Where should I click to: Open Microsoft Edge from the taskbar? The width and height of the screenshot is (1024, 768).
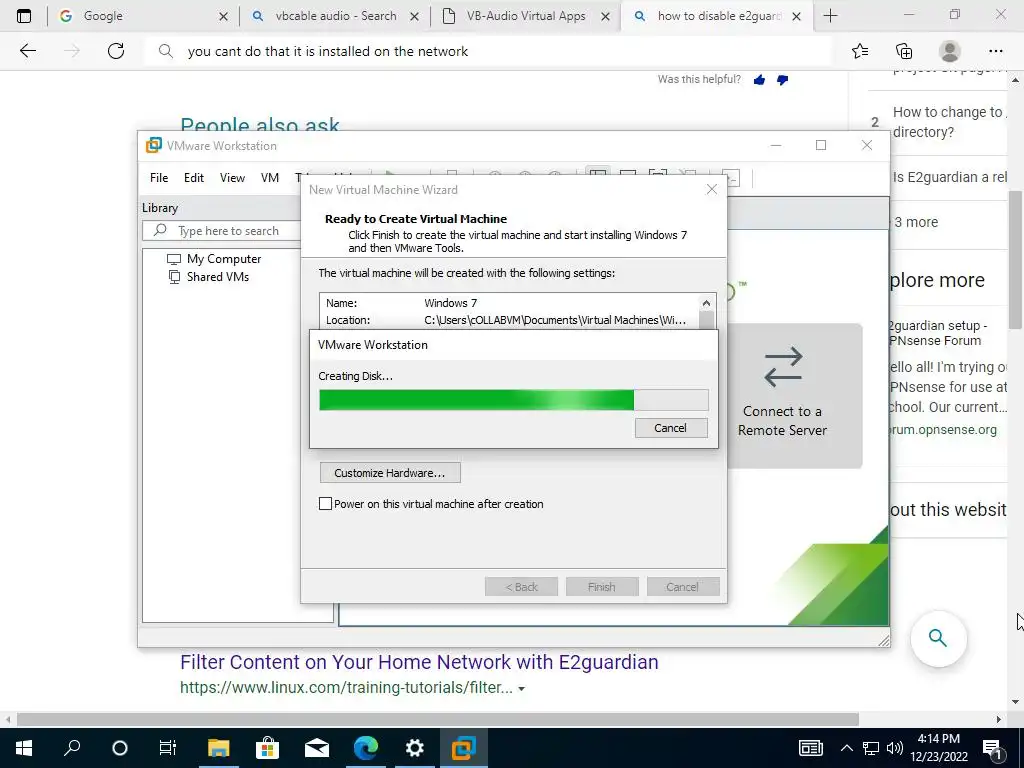tap(366, 748)
